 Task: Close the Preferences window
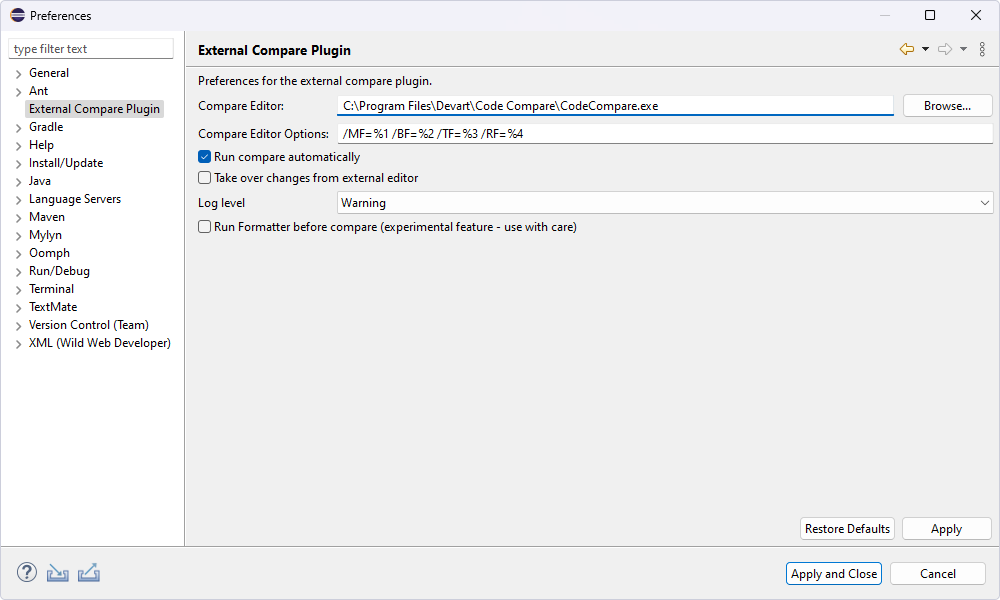click(x=976, y=15)
